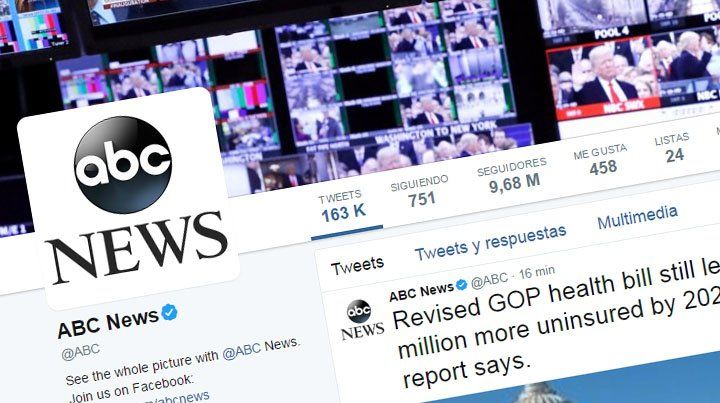Open the Siguiendo 751 list
Viewport: 720px width, 403px height.
[420, 191]
